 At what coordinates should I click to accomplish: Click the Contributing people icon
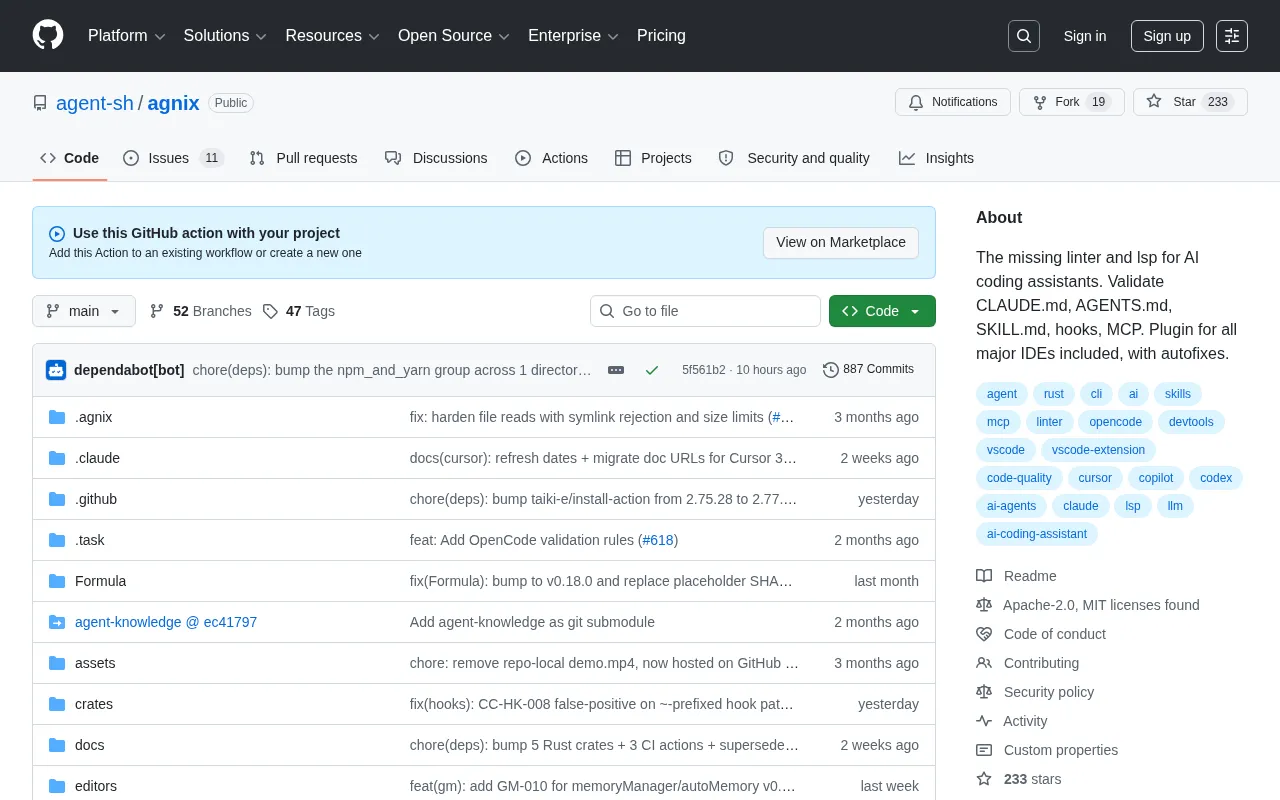984,663
